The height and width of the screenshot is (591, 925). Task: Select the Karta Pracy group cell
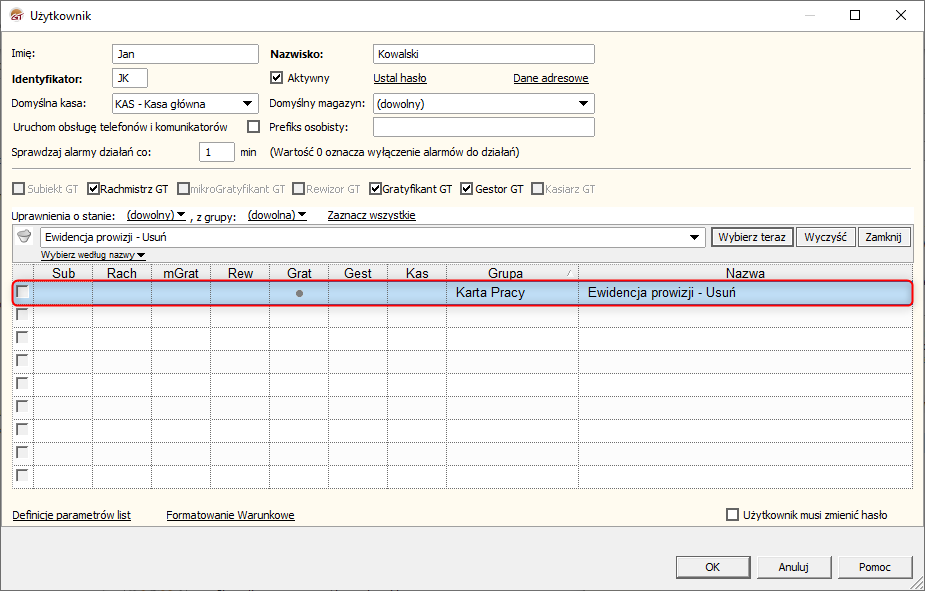(512, 293)
